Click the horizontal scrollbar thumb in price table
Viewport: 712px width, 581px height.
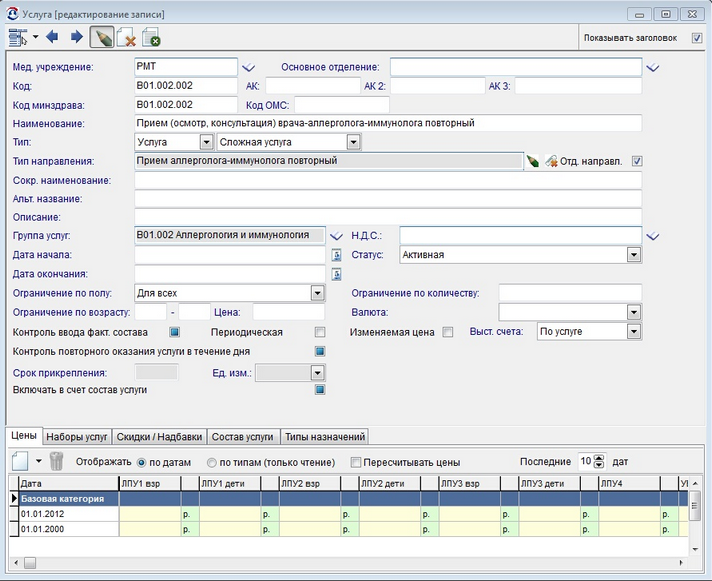click(x=30, y=563)
